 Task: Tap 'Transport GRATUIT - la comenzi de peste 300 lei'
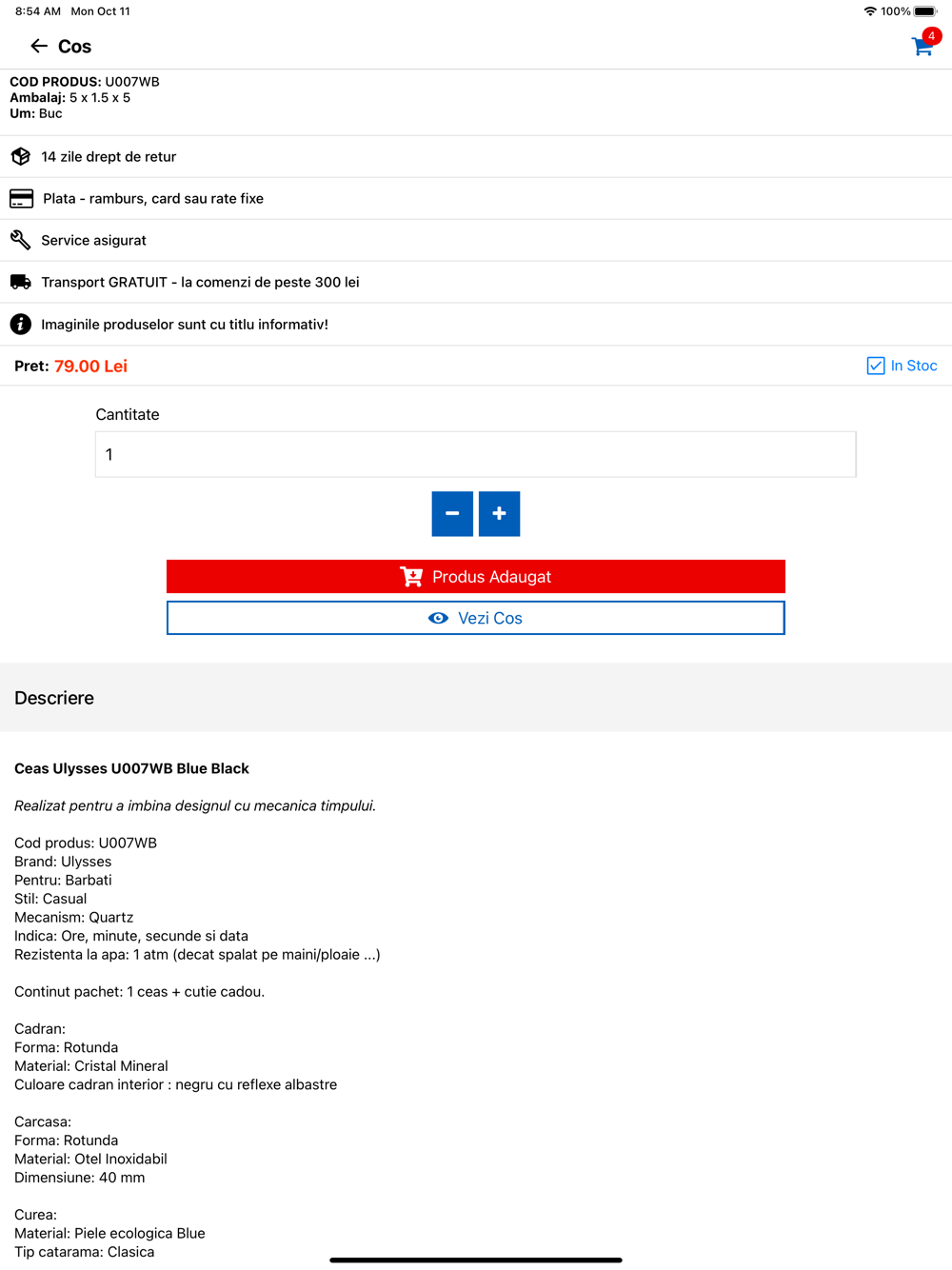click(200, 282)
